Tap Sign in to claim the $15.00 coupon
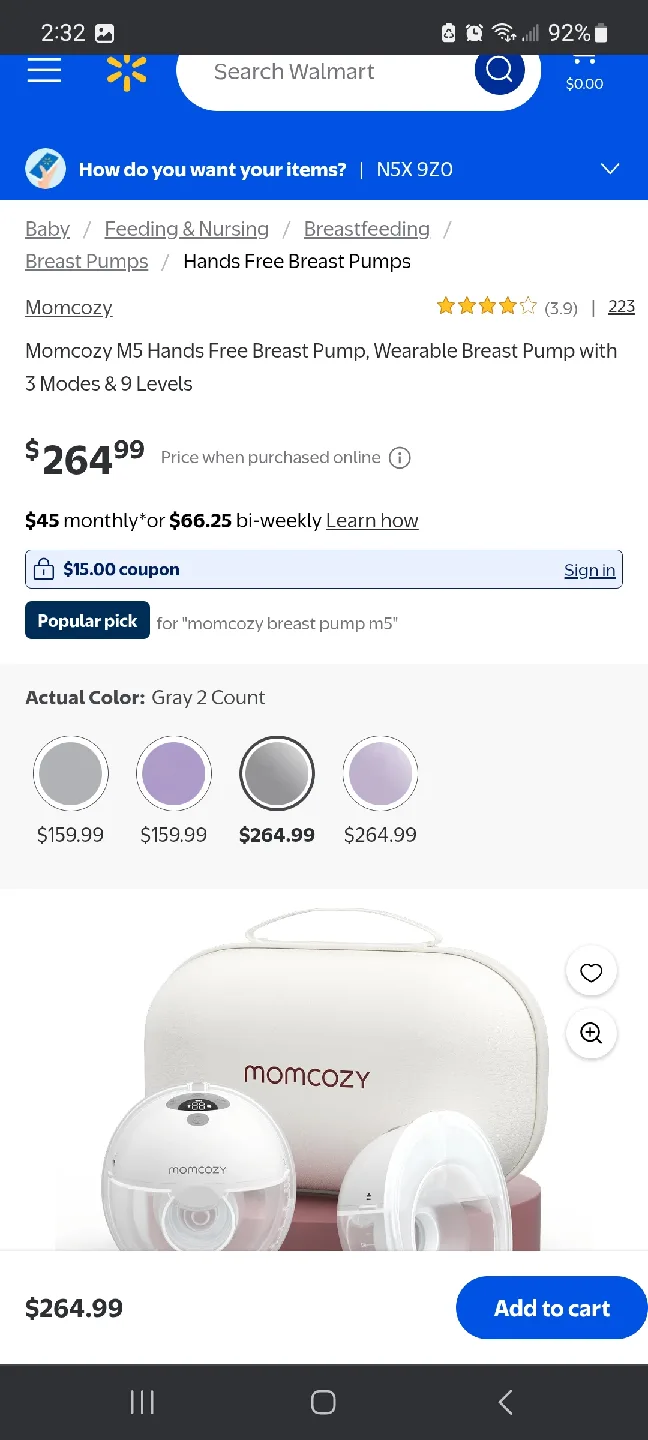Screen dimensions: 648x1440 click(x=589, y=569)
